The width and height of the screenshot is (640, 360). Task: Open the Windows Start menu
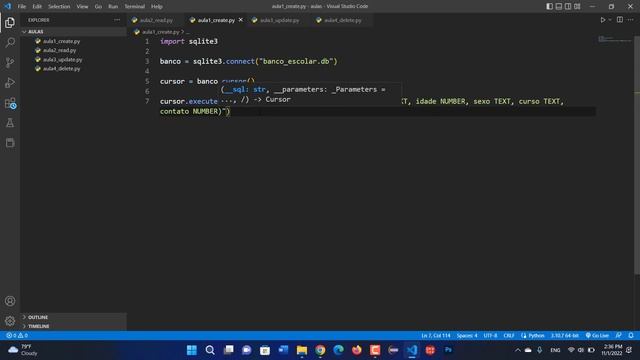(x=191, y=350)
